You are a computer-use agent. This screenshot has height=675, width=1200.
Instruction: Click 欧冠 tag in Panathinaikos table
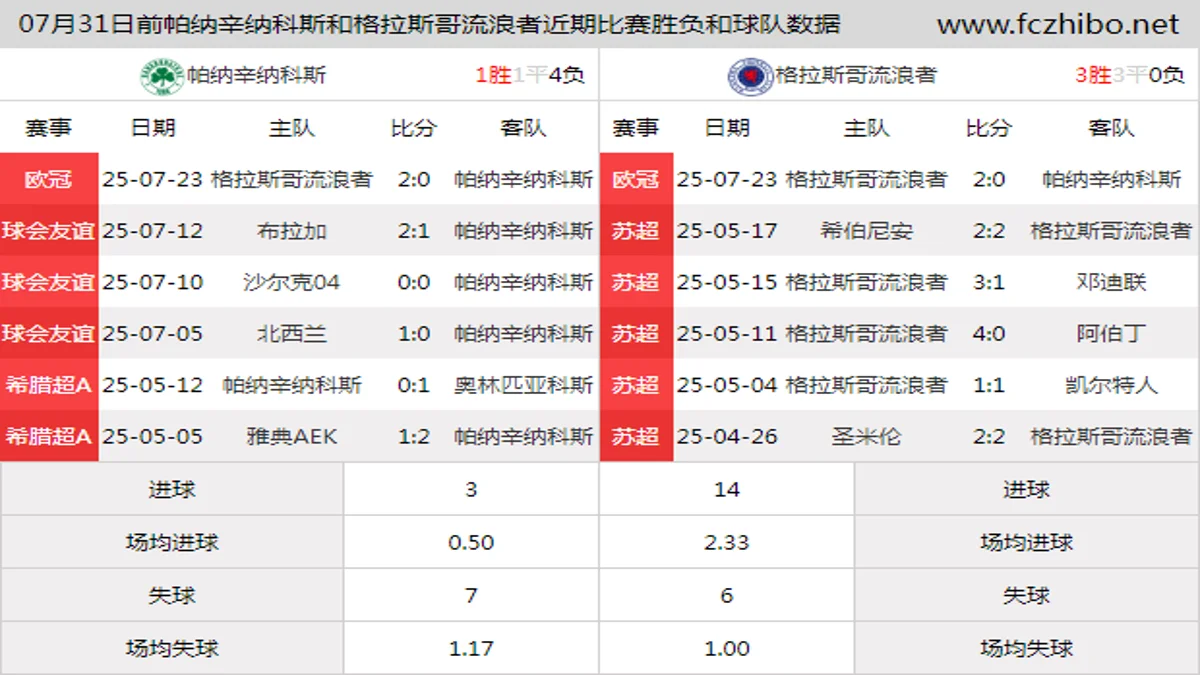49,179
